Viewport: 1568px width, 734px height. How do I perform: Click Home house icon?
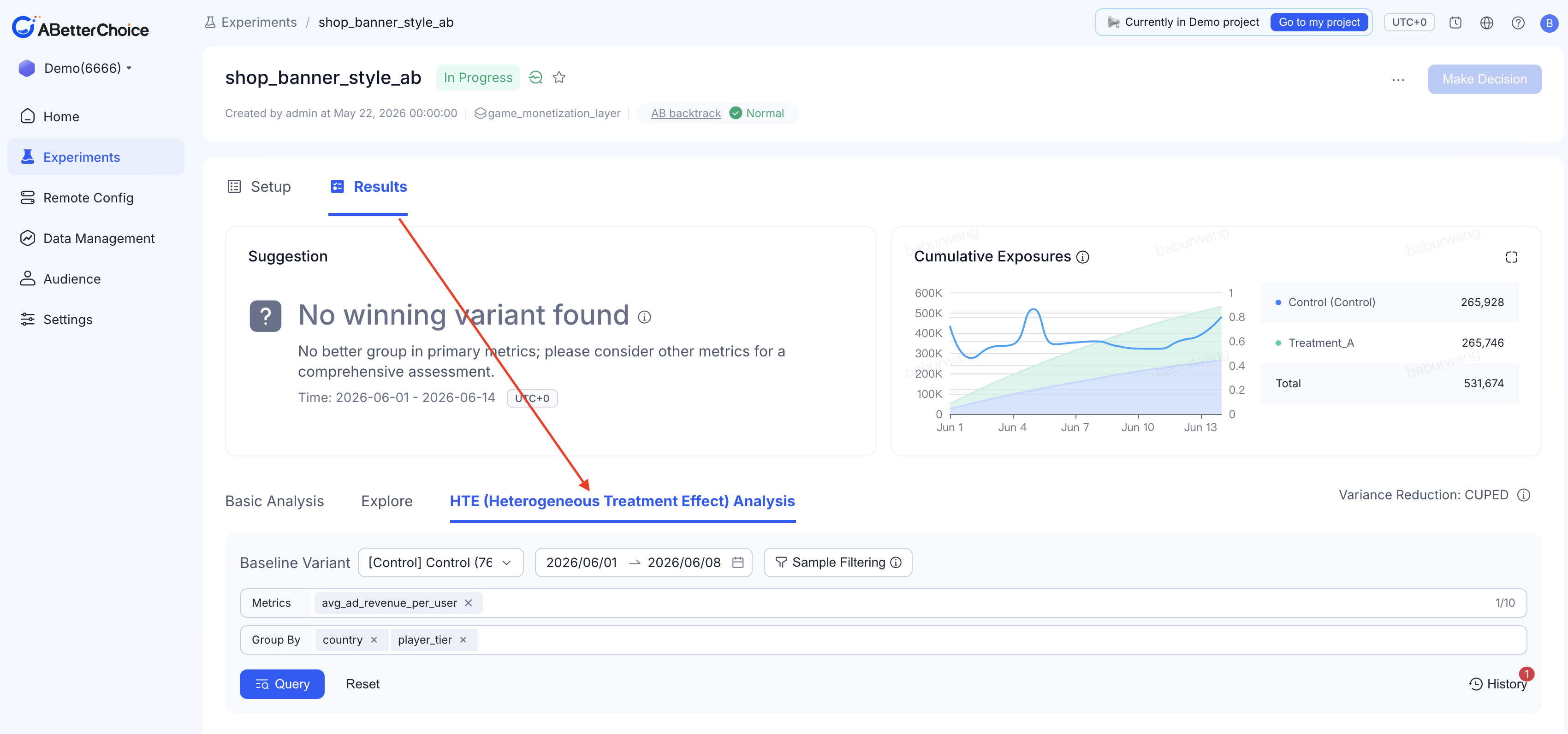click(x=27, y=116)
